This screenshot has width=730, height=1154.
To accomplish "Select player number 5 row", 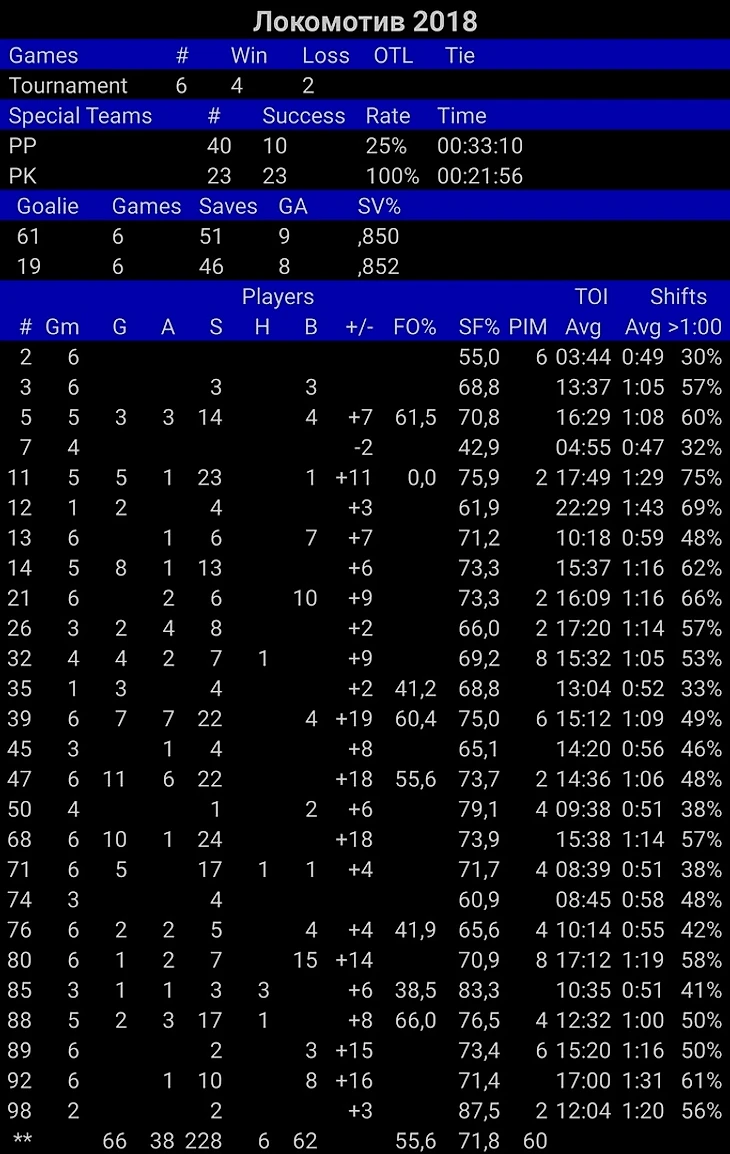I will coord(365,417).
